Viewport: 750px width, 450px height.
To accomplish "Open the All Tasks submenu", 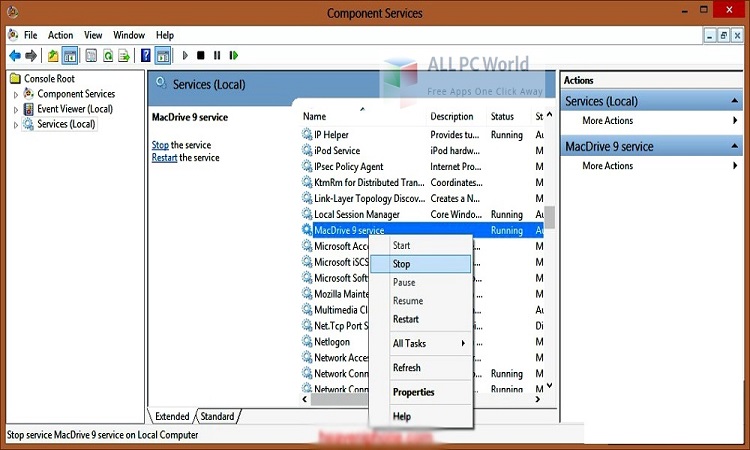I will [419, 343].
